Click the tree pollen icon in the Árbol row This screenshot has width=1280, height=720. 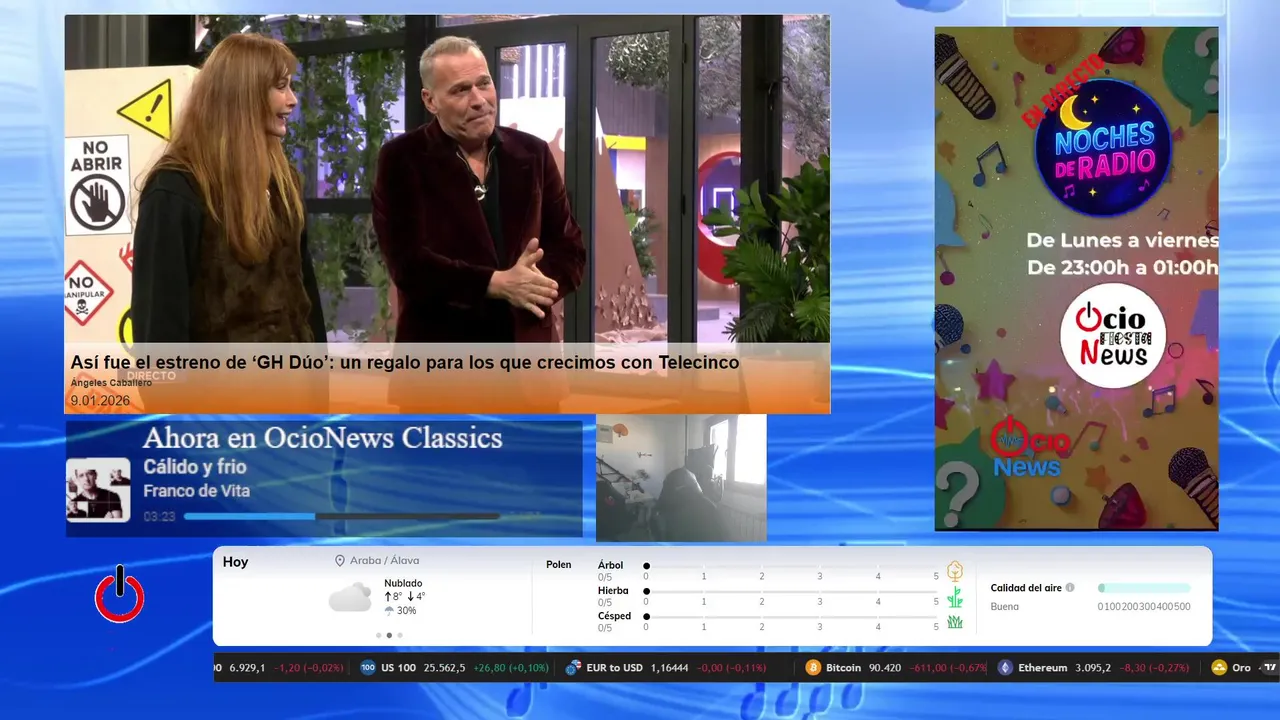coord(955,571)
